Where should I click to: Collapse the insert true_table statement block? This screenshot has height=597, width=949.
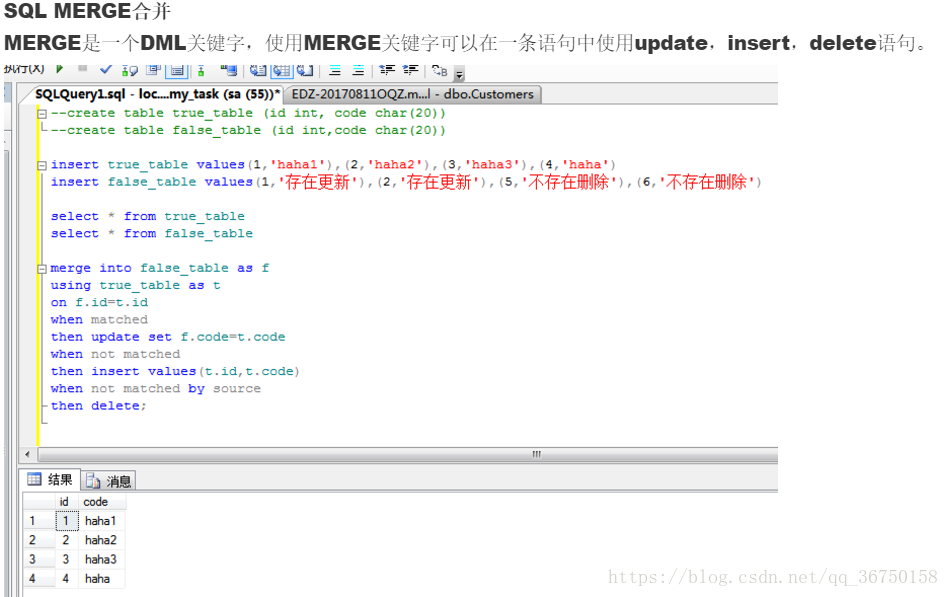[x=42, y=165]
